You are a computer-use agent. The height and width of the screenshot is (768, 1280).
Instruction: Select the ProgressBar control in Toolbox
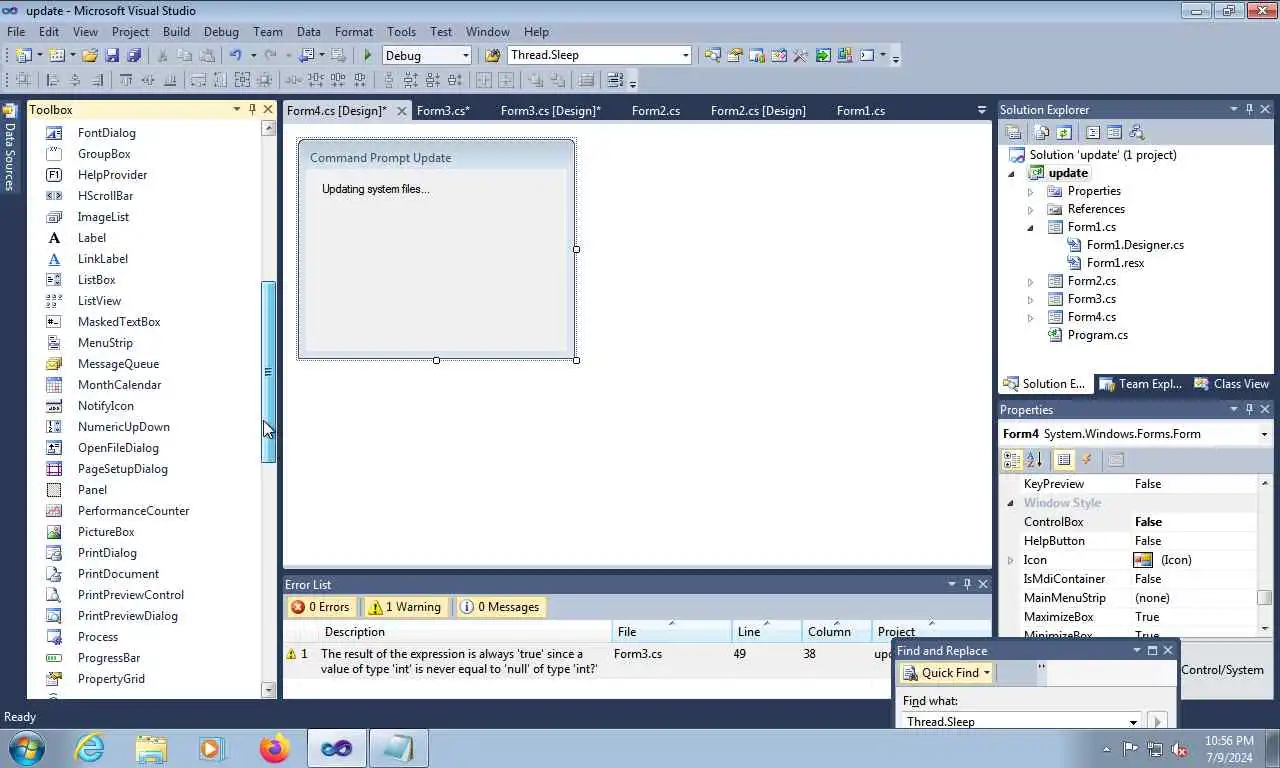(x=108, y=658)
